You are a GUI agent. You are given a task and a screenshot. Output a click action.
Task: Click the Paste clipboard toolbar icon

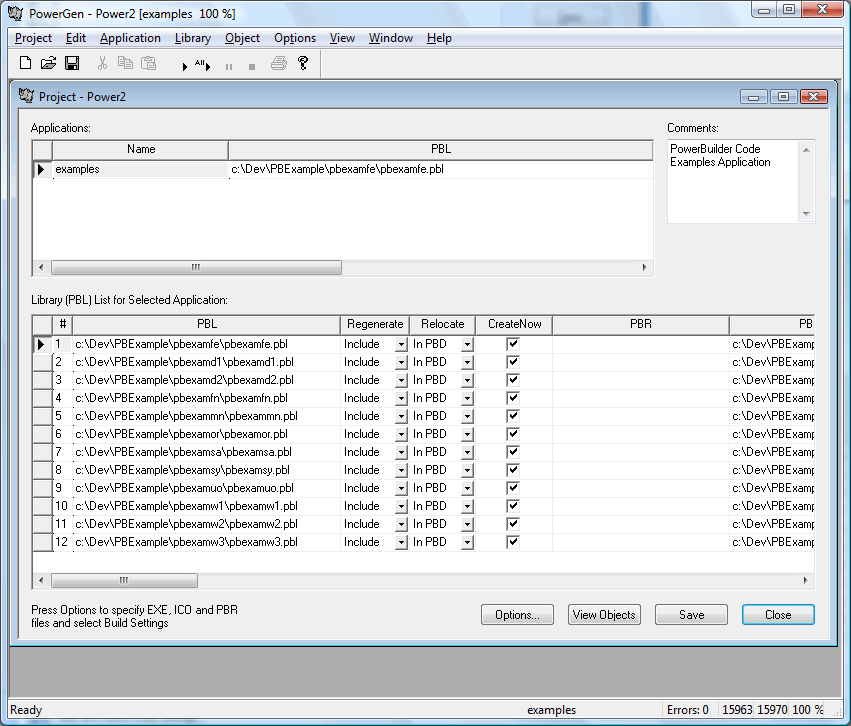(148, 63)
